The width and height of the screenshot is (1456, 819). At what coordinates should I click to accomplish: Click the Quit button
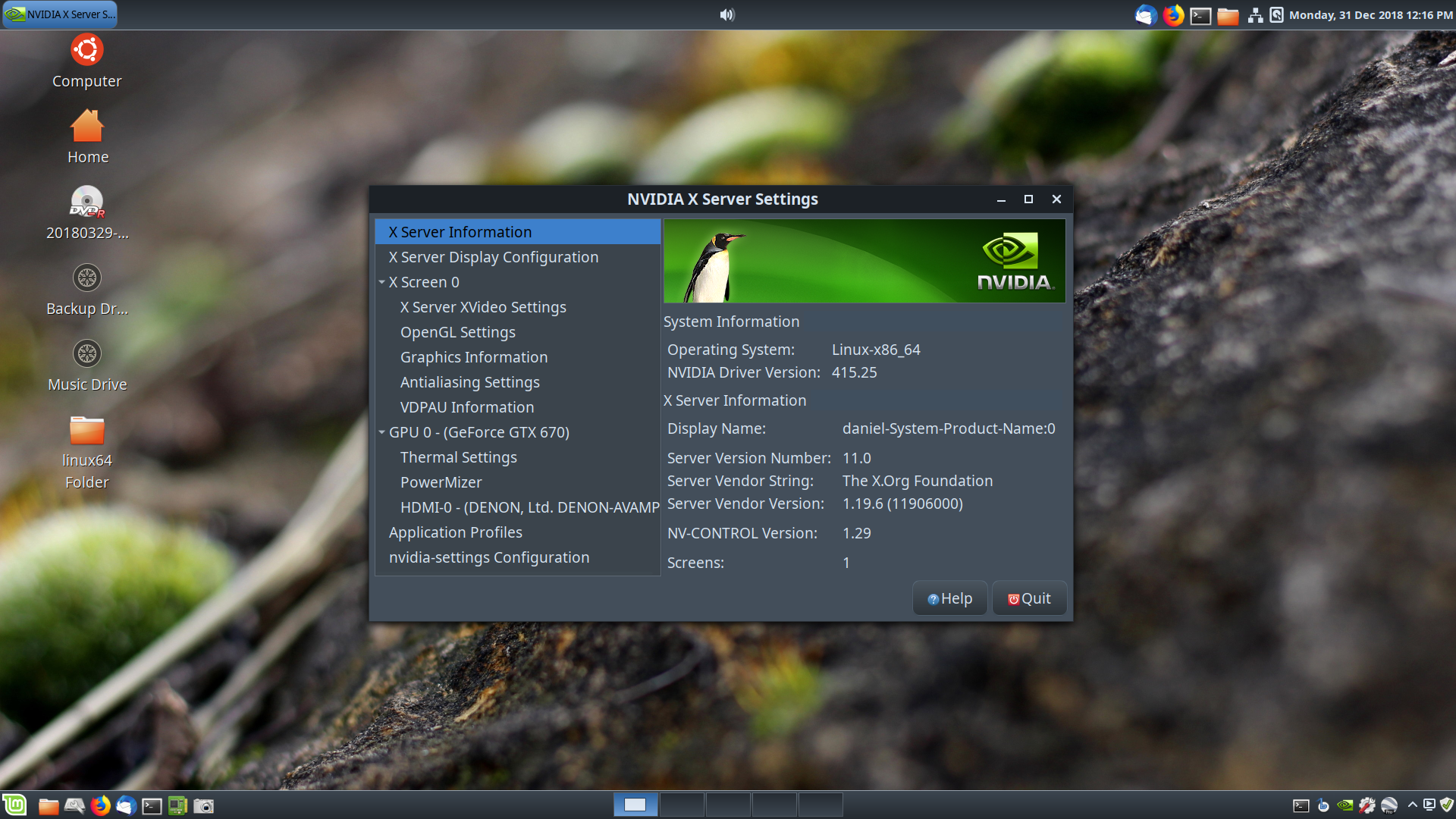[1029, 598]
